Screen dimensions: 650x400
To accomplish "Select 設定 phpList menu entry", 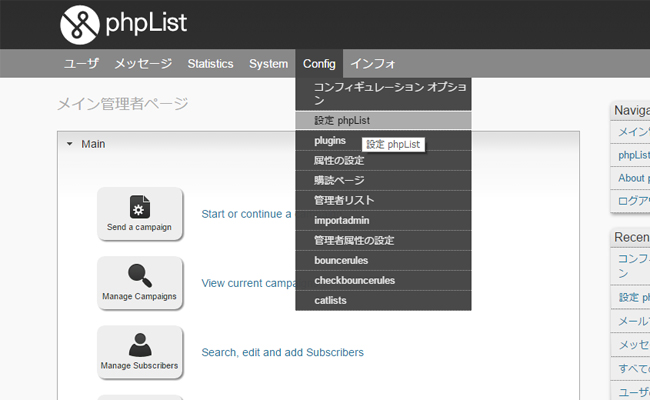I will point(383,121).
